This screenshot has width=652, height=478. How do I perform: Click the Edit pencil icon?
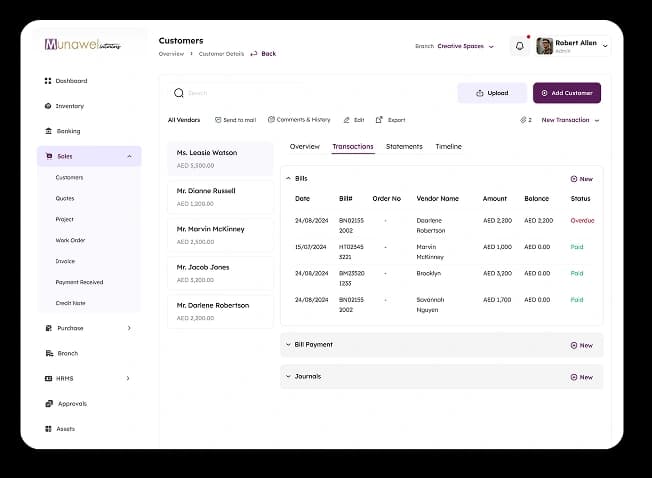pyautogui.click(x=347, y=120)
